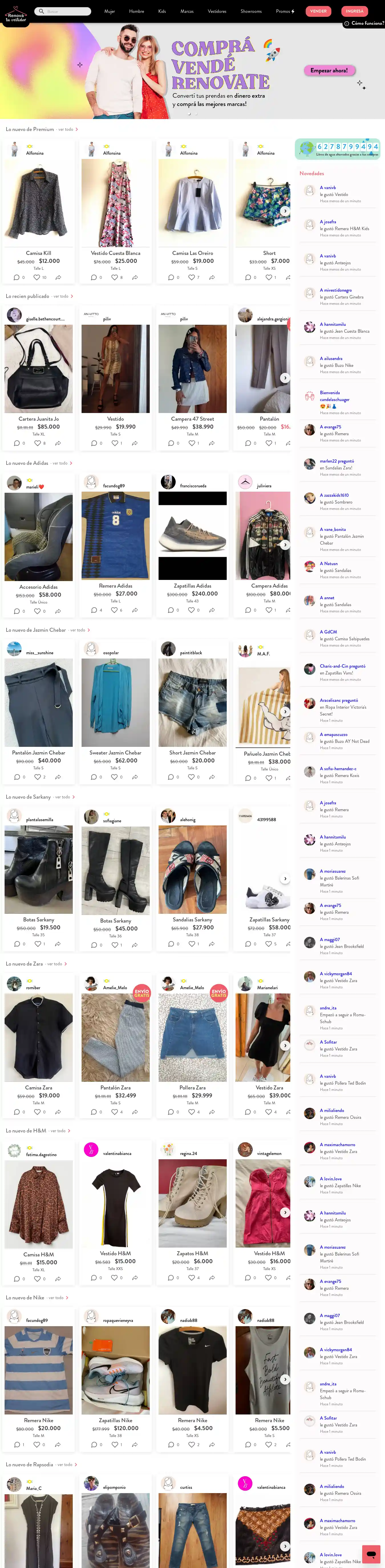Like the Remera Adidas heart icon
385x1568 pixels.
pyautogui.click(x=114, y=610)
